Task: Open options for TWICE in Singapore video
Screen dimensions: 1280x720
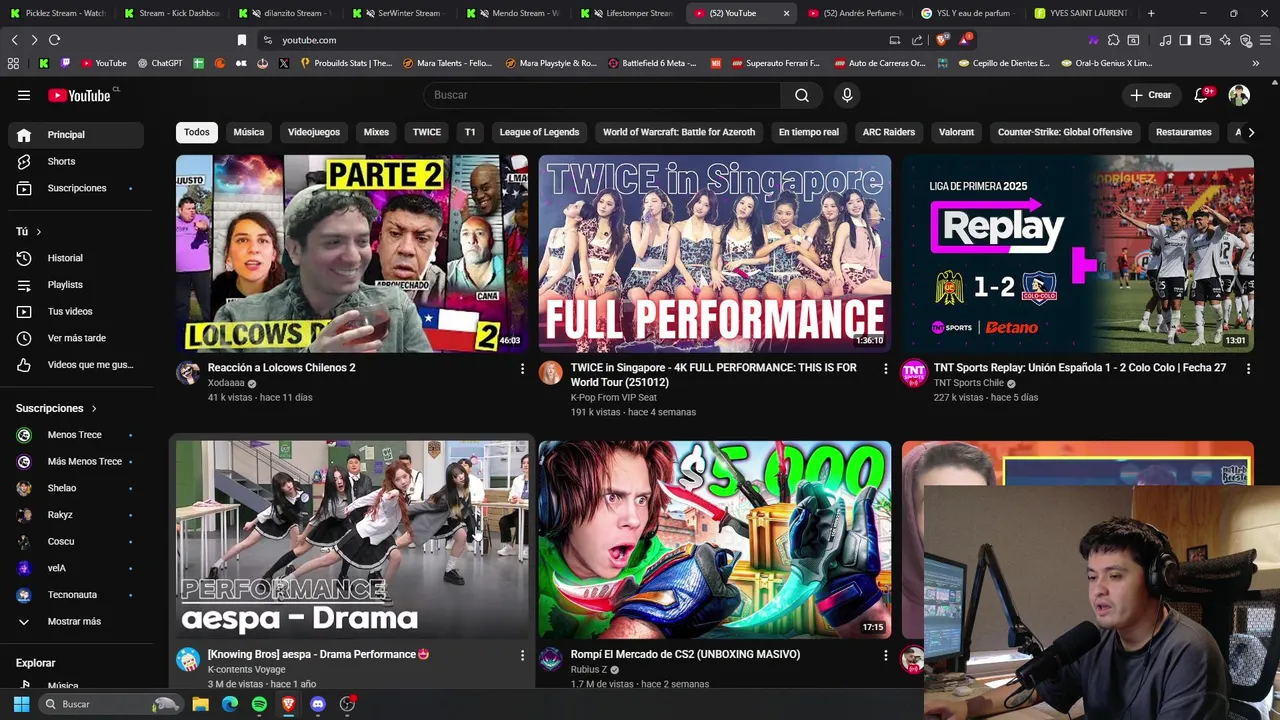Action: (x=885, y=369)
